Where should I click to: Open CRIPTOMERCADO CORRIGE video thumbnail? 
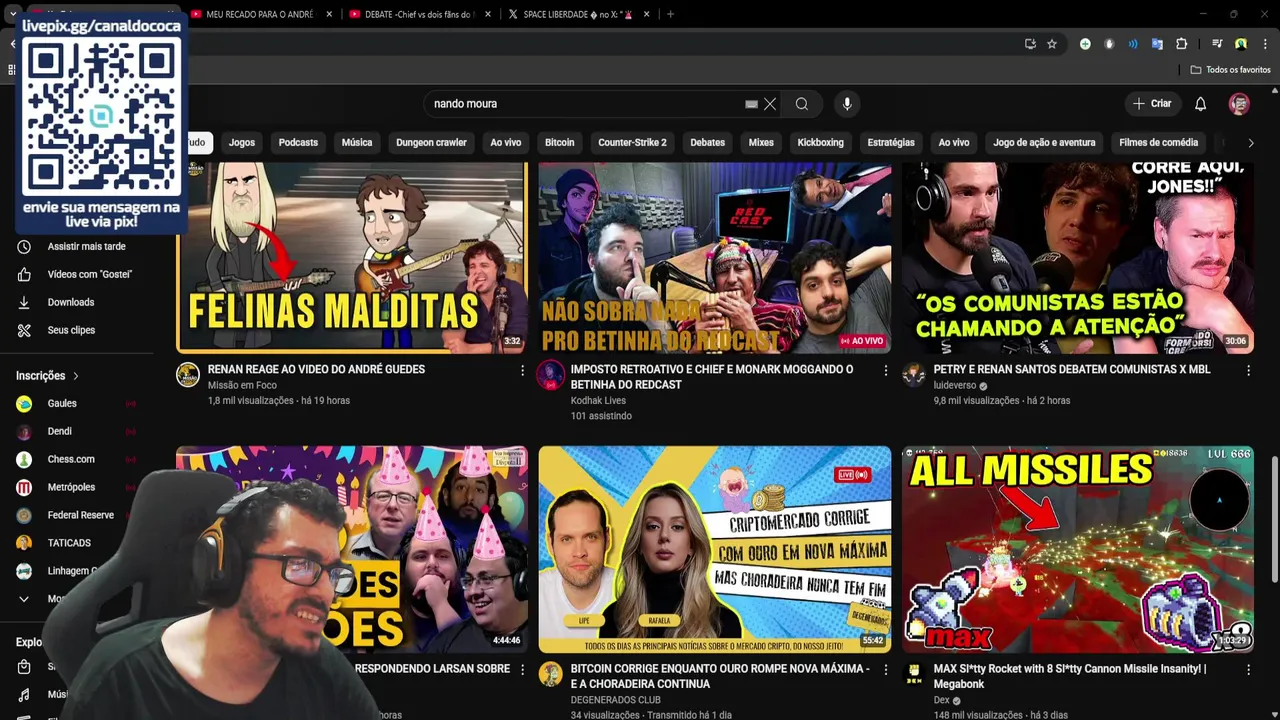[715, 549]
